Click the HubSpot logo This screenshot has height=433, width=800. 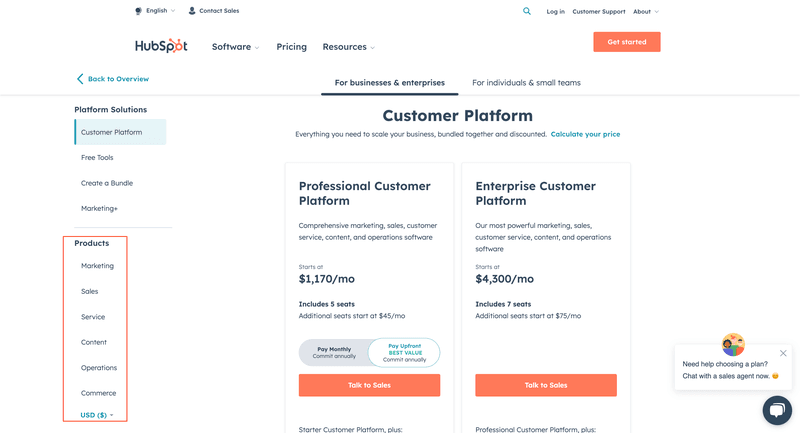point(161,46)
